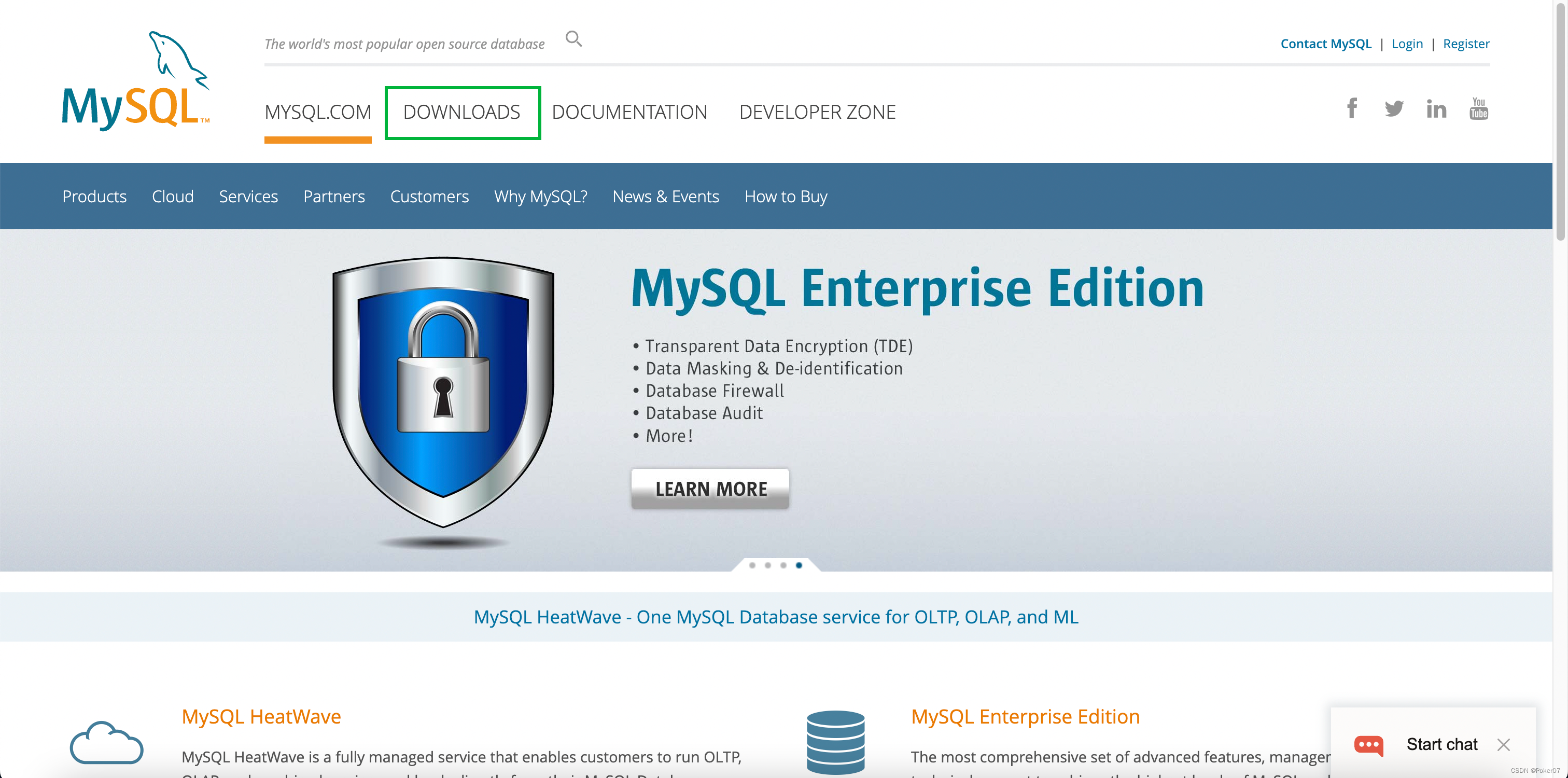Click the LEARN MORE button
The image size is (1568, 778).
click(x=710, y=488)
